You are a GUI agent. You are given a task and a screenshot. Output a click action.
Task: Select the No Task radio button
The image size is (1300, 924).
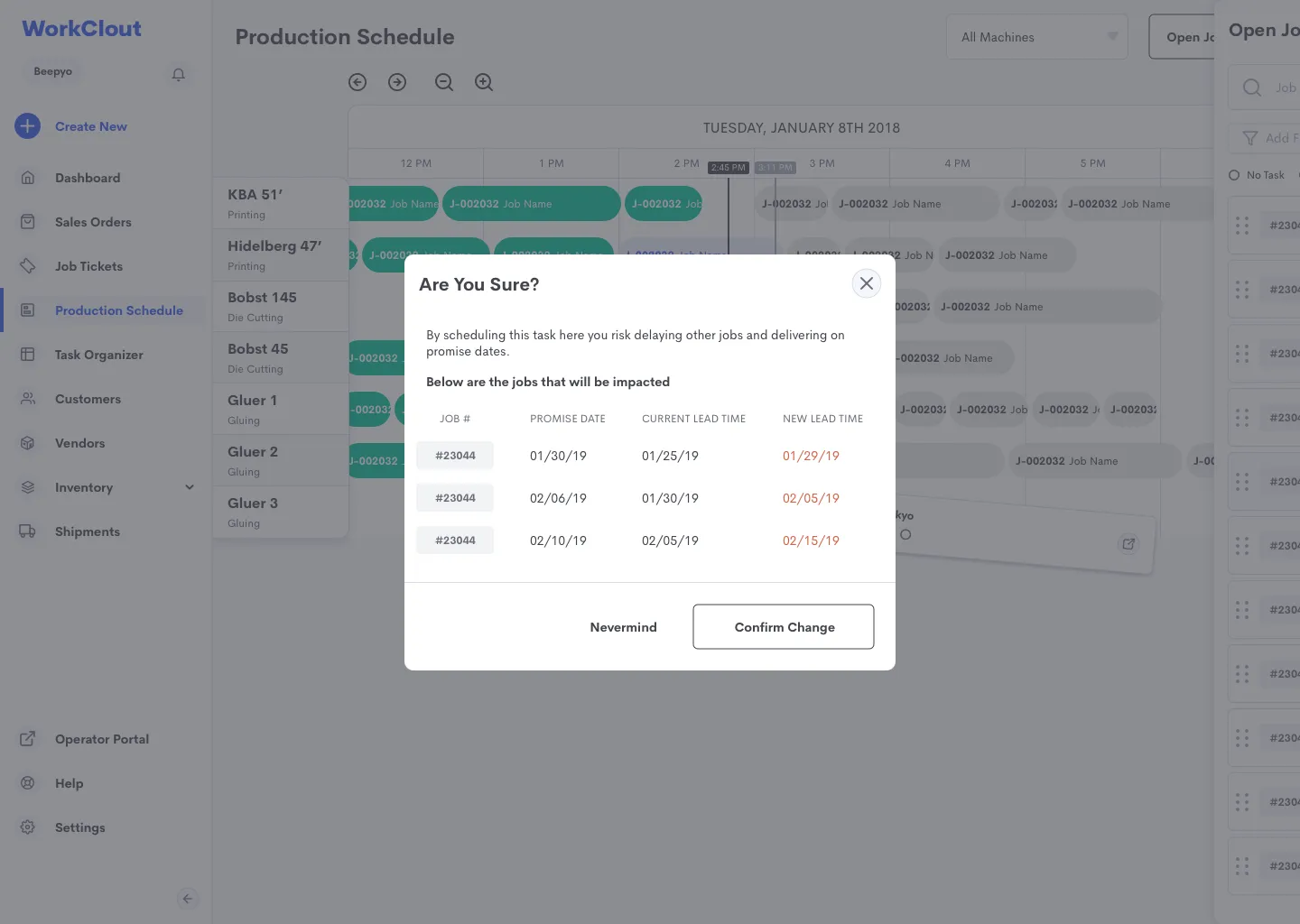[x=1234, y=174]
